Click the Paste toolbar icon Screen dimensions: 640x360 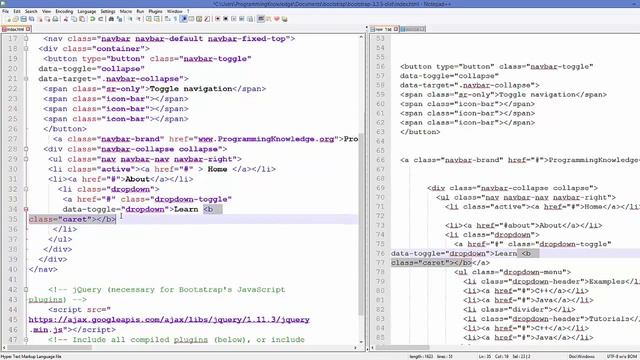coord(82,19)
